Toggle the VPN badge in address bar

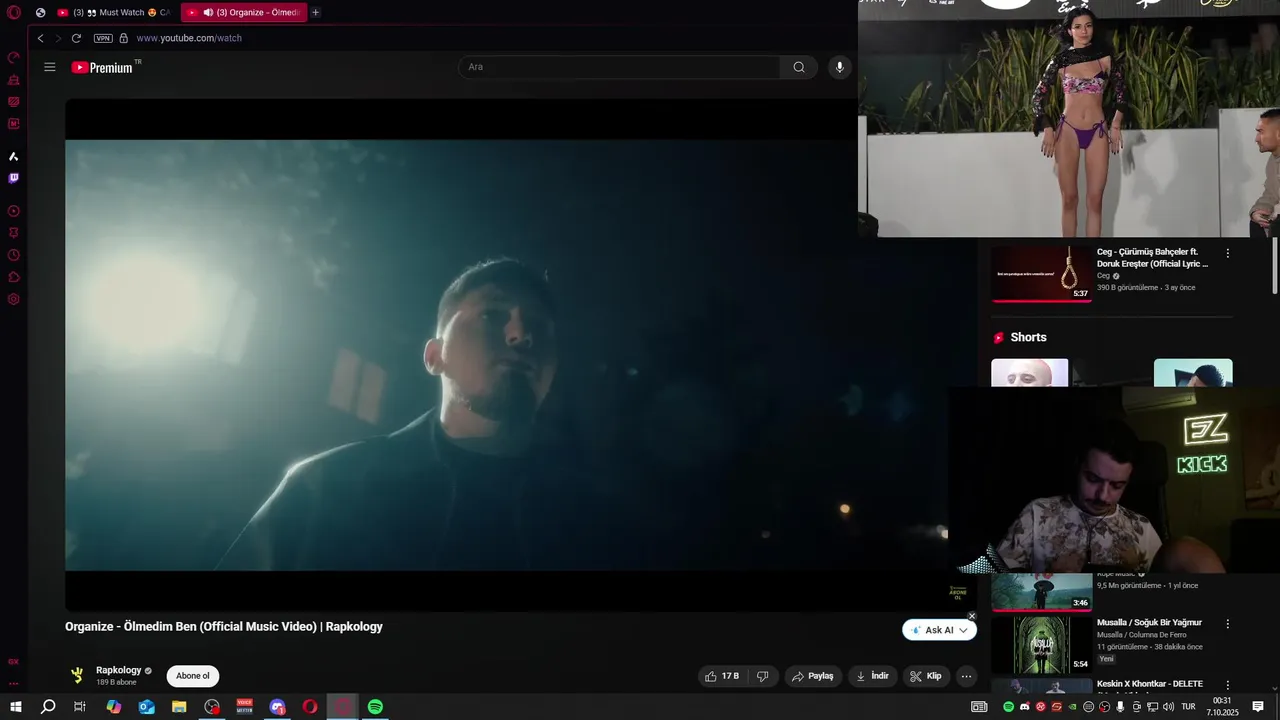pyautogui.click(x=103, y=38)
